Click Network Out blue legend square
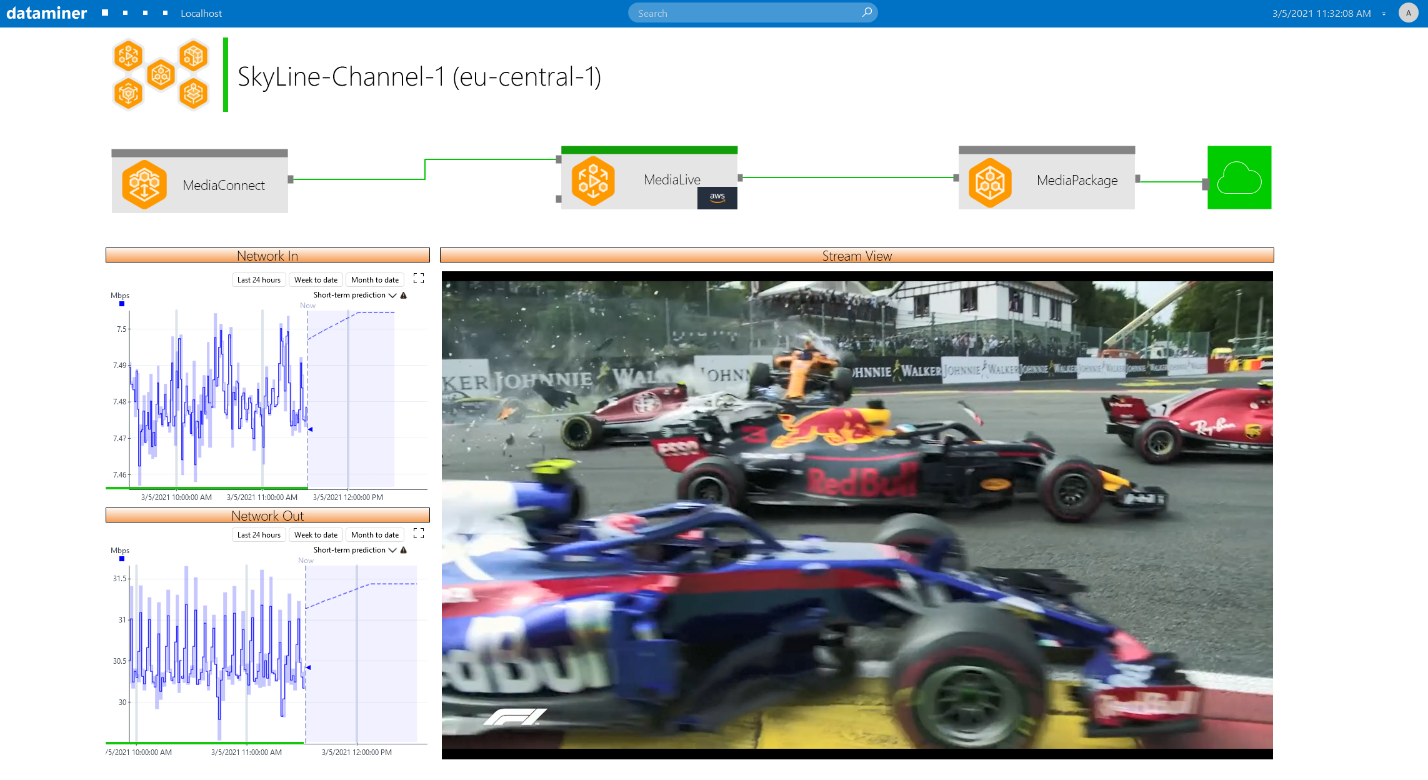Viewport: 1428px width, 780px height. (122, 558)
